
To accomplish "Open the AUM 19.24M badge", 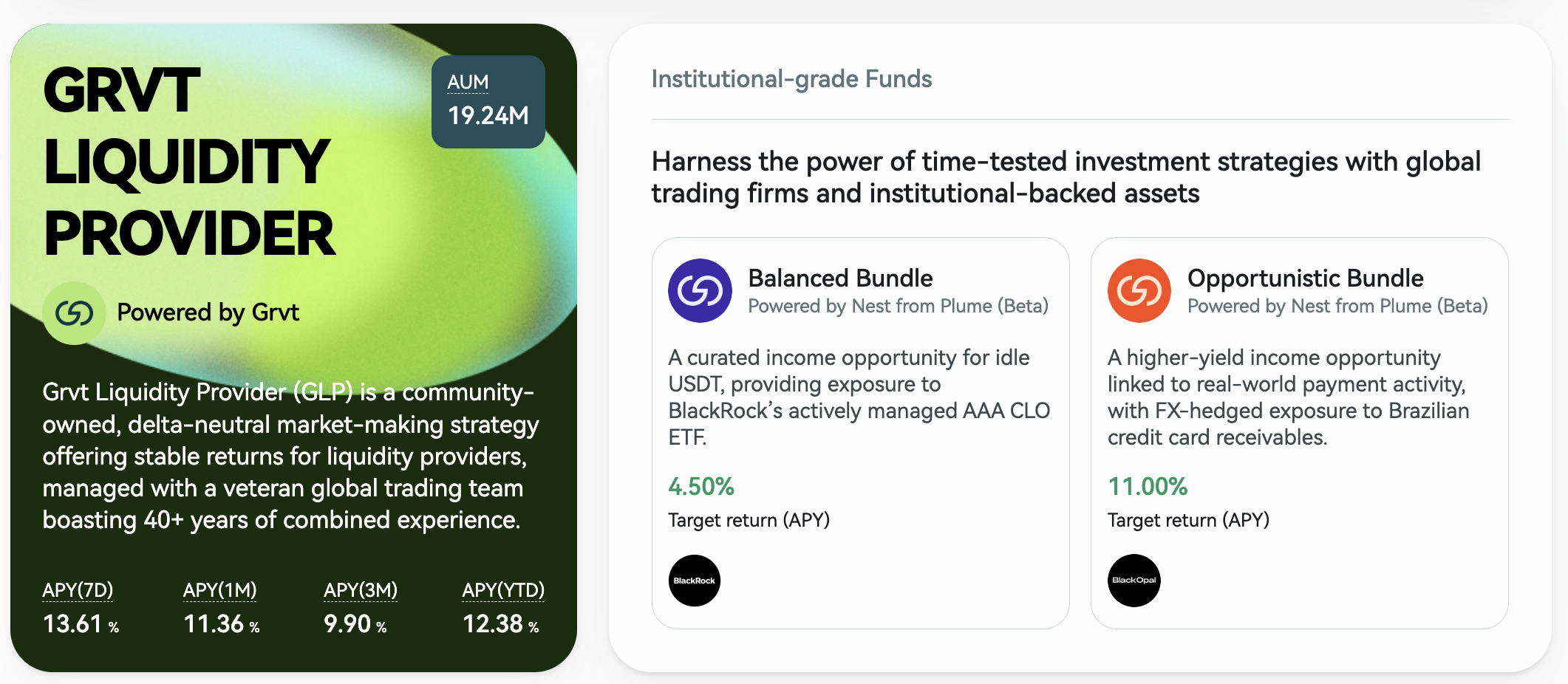I will pyautogui.click(x=488, y=102).
